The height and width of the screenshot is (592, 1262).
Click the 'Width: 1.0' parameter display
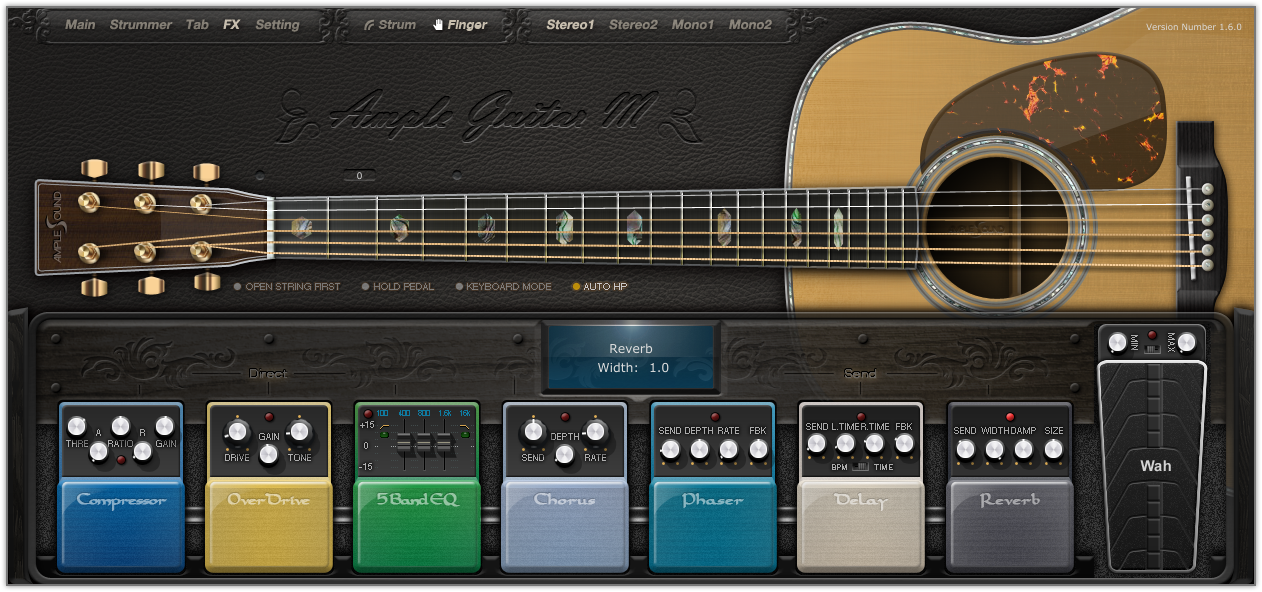[x=633, y=368]
